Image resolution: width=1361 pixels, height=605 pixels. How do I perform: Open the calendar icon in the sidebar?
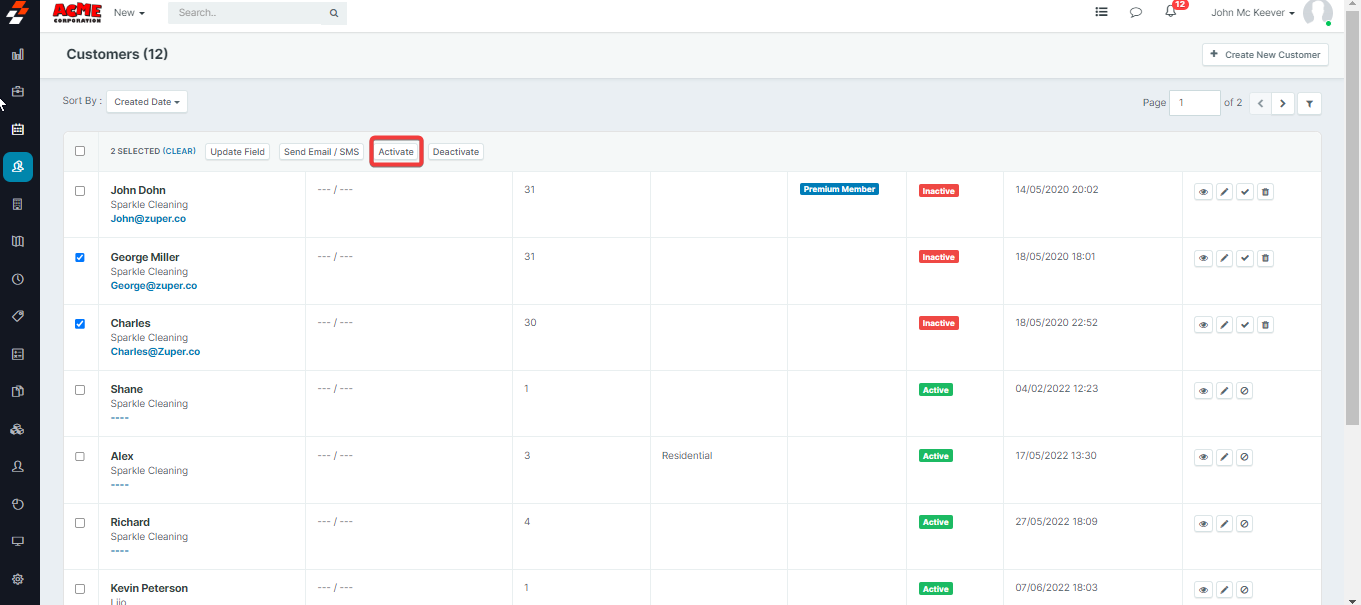(x=18, y=129)
